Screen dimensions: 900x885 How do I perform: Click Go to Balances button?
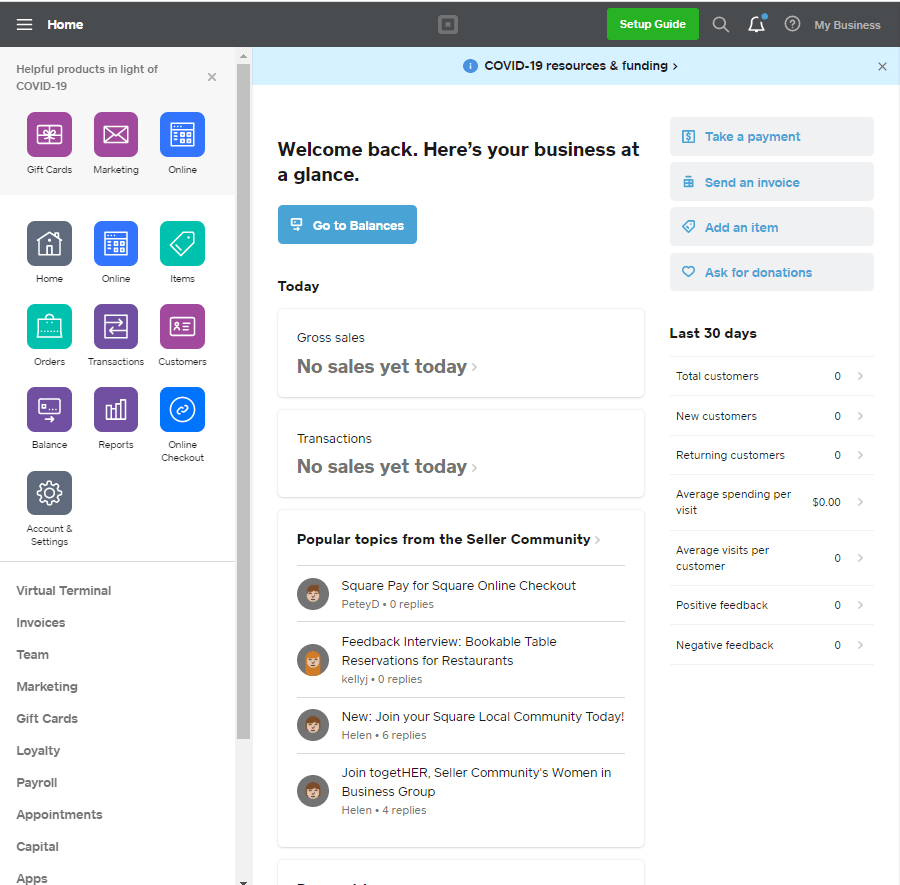pyautogui.click(x=347, y=224)
